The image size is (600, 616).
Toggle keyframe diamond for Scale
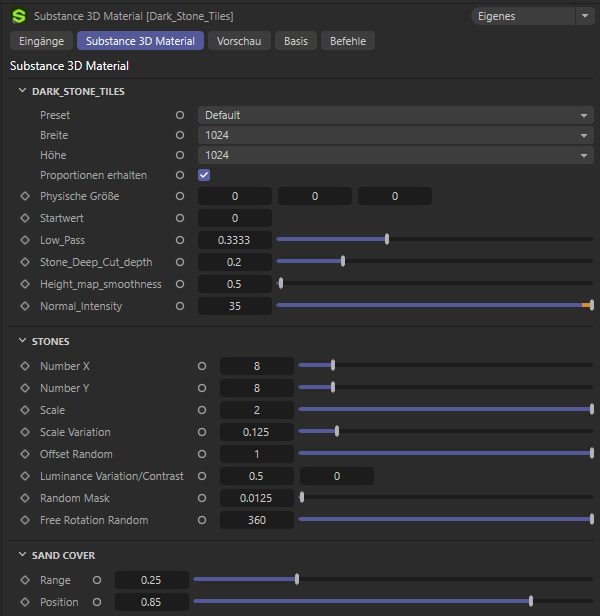point(25,410)
